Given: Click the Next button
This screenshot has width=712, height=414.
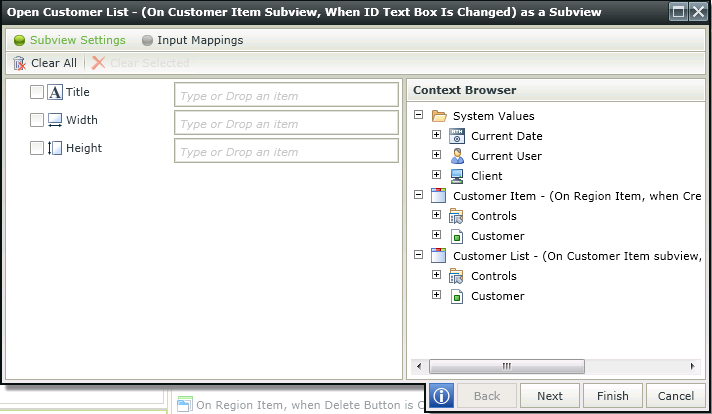Looking at the screenshot, I should coord(550,396).
